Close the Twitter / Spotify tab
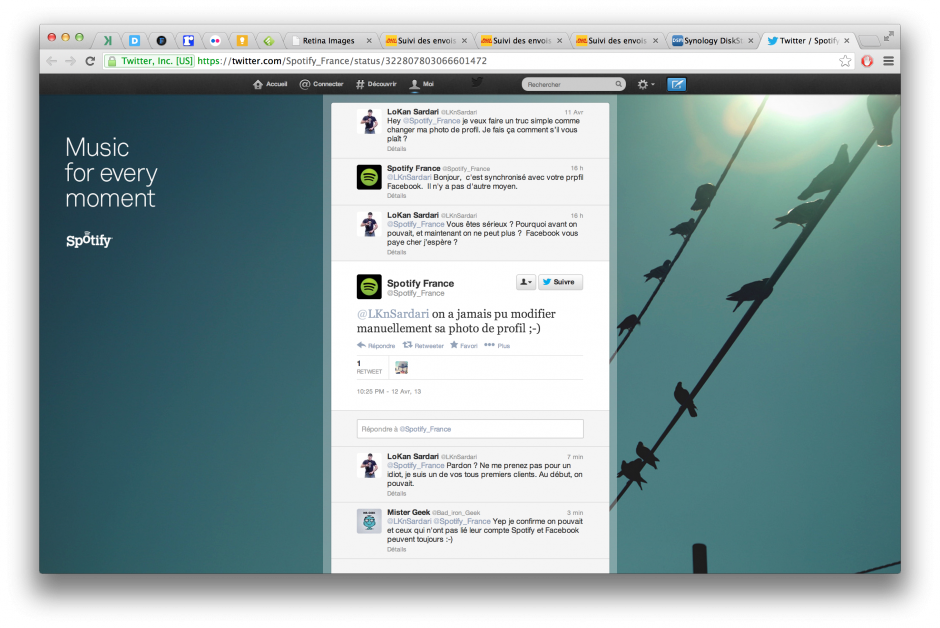940x628 pixels. (846, 41)
